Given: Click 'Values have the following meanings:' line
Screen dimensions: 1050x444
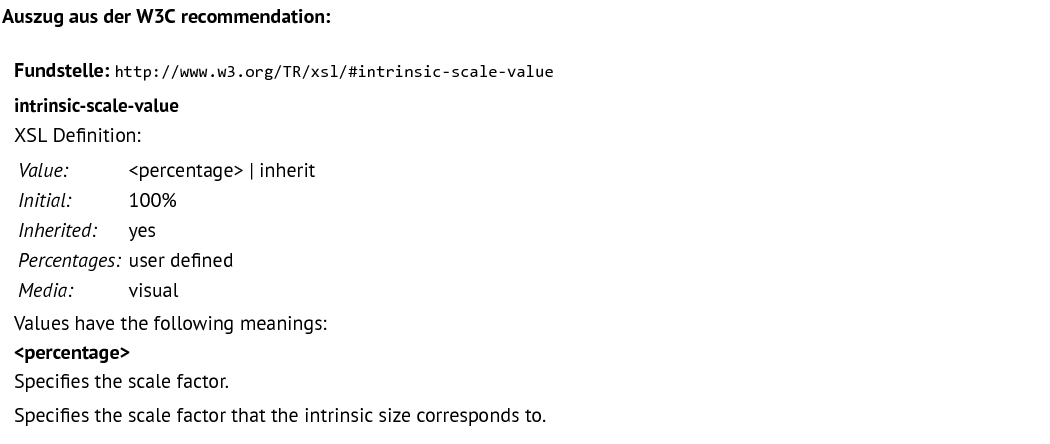Looking at the screenshot, I should [x=171, y=324].
